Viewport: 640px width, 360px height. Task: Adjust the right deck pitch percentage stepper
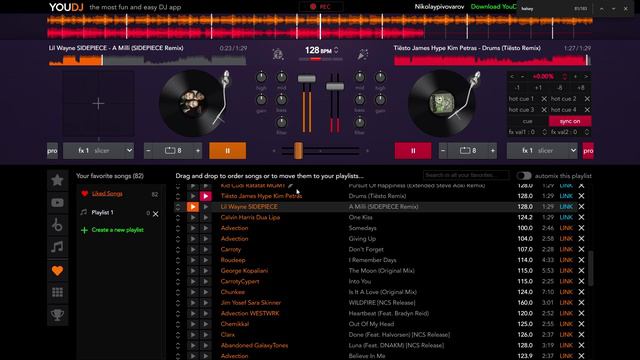564,76
